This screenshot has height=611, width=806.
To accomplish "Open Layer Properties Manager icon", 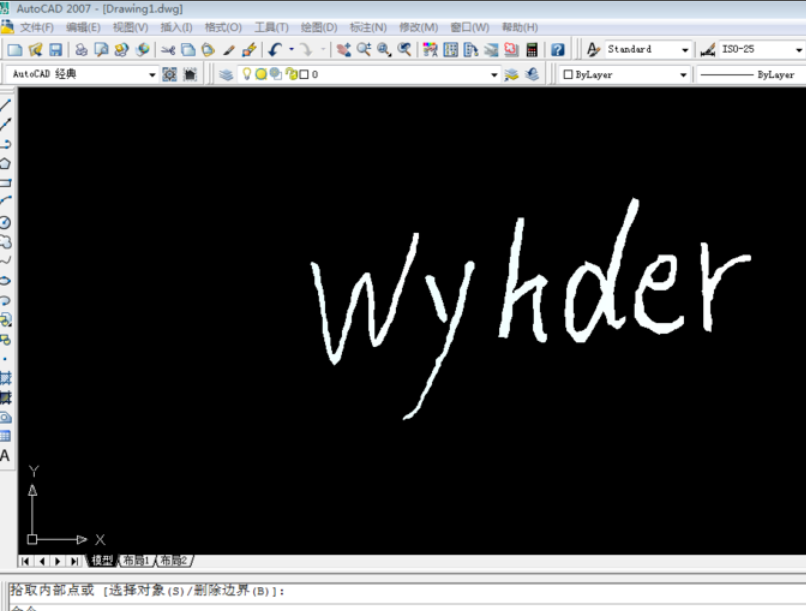I will [226, 75].
